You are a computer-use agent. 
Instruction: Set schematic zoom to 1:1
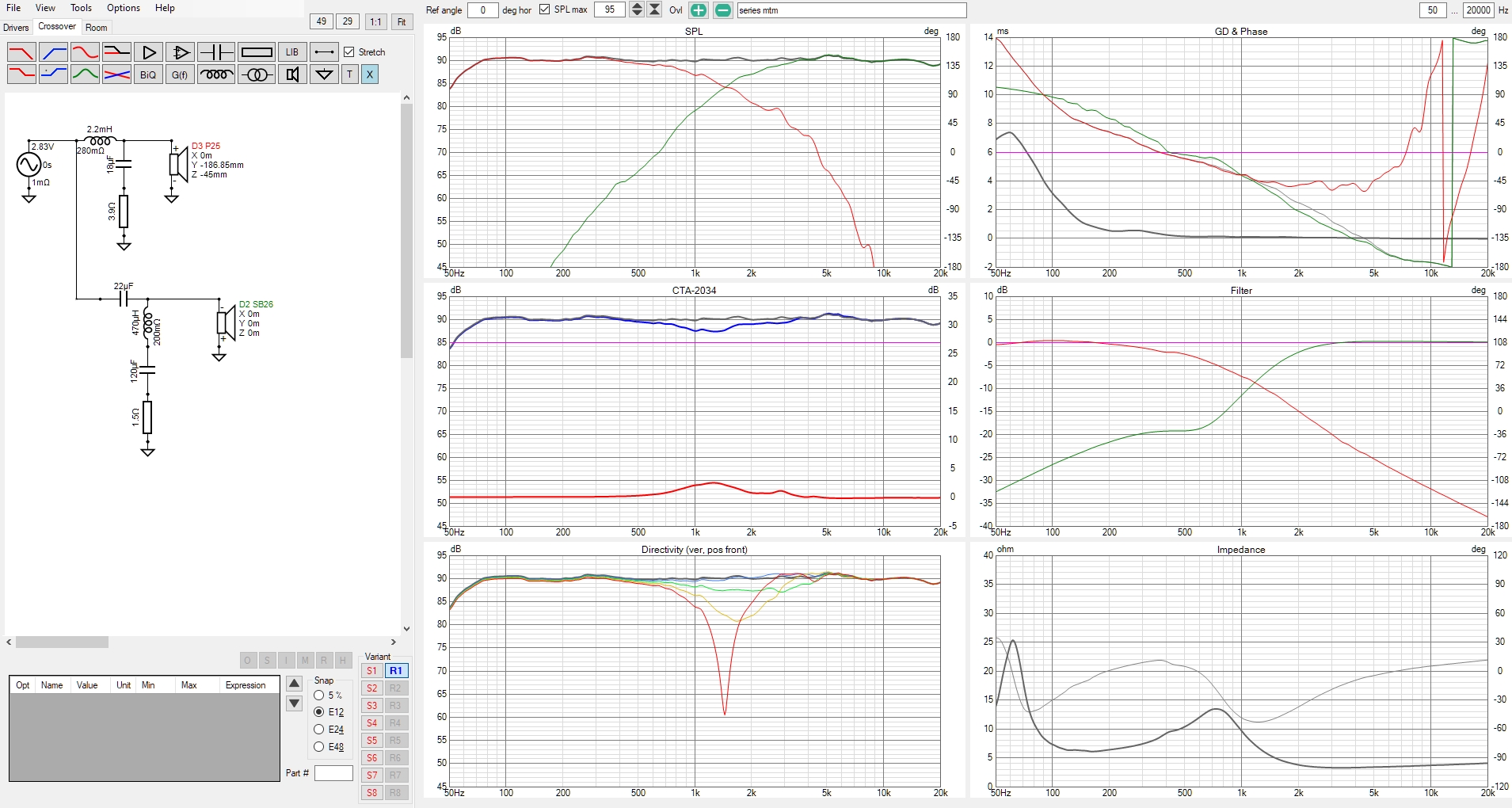(376, 22)
